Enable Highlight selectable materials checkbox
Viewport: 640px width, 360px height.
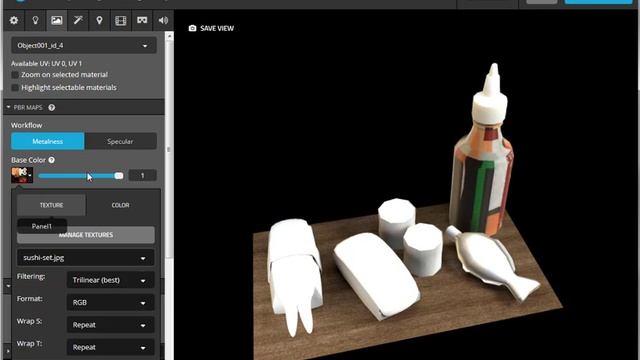tap(15, 87)
